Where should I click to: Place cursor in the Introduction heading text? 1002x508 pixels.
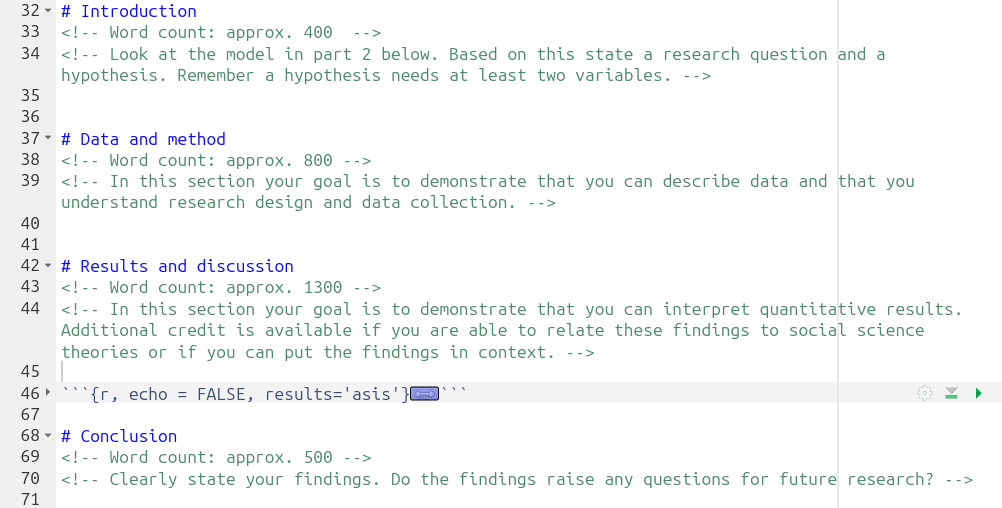(x=139, y=12)
